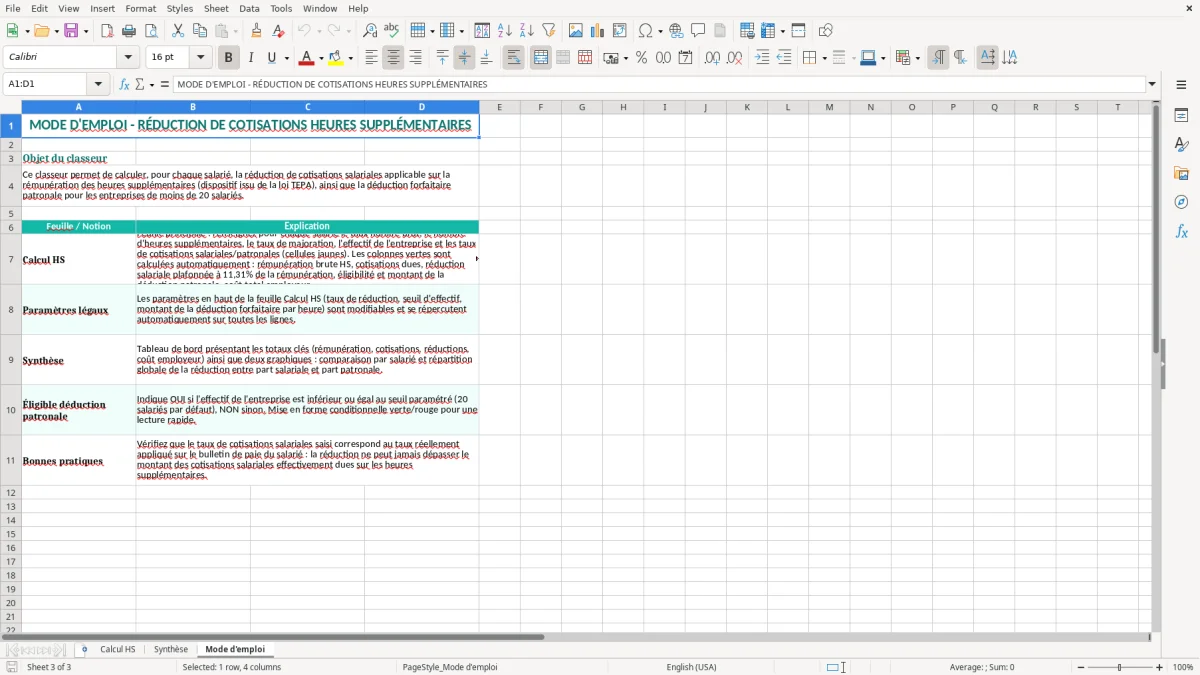Expand the Name Box A1:D1 dropdown
This screenshot has height=675, width=1200.
(98, 85)
